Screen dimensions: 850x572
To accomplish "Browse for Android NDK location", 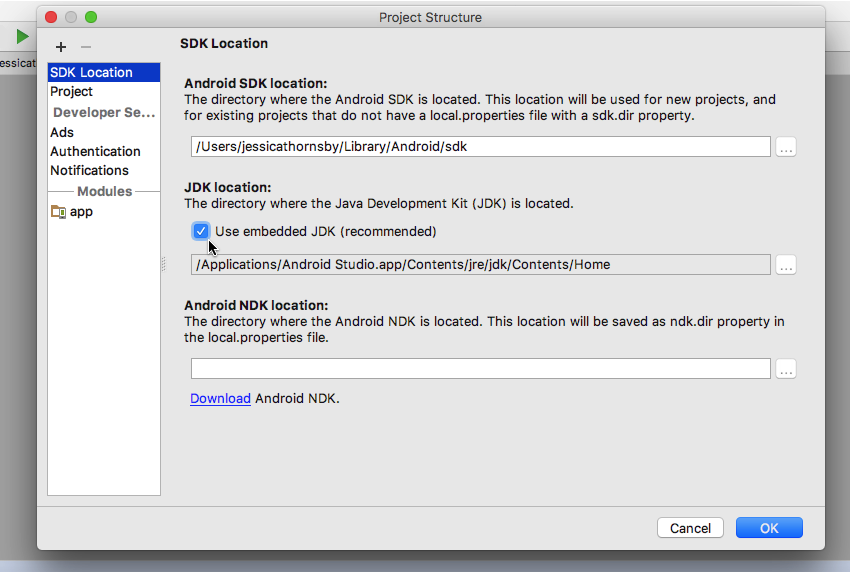I will point(786,369).
